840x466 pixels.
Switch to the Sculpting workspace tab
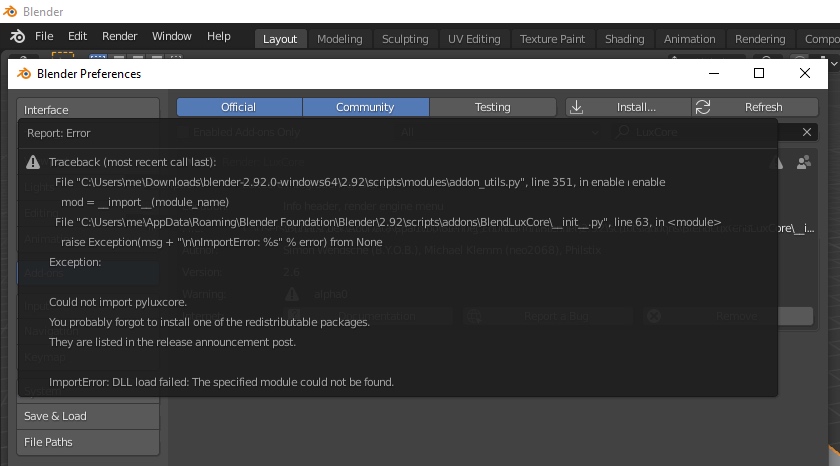coord(405,39)
